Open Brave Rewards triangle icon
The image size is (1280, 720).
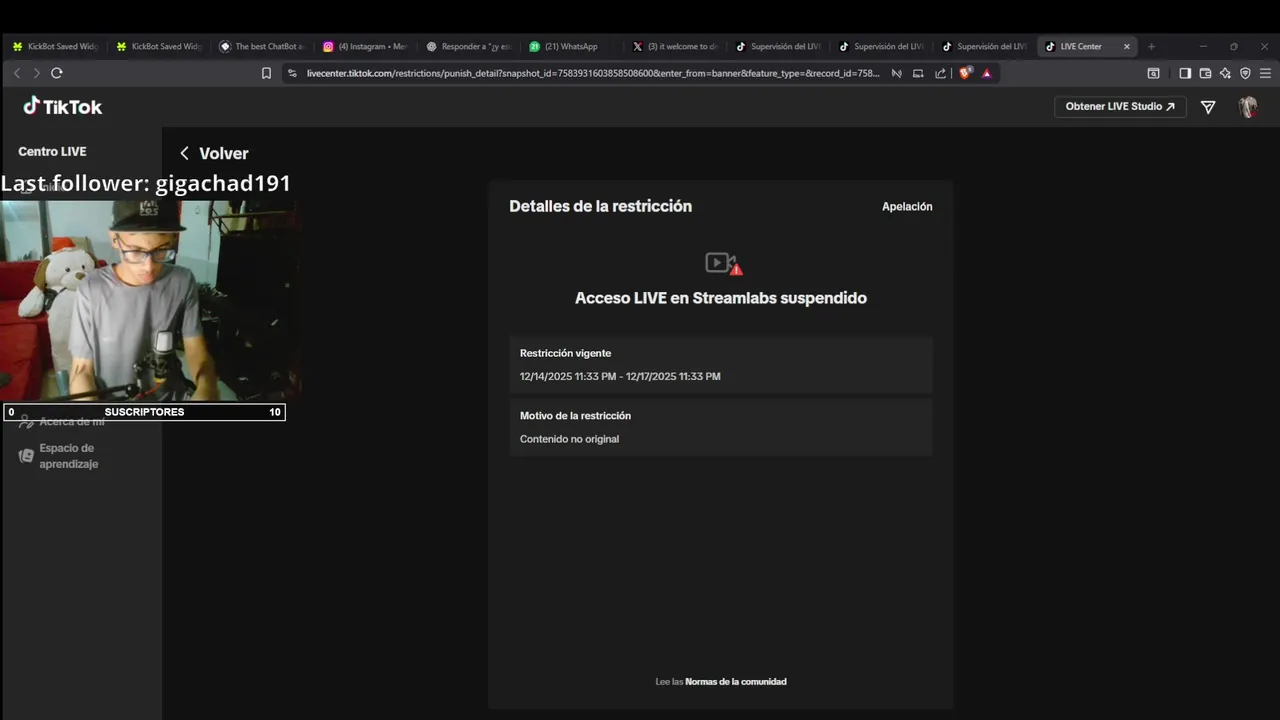click(987, 73)
